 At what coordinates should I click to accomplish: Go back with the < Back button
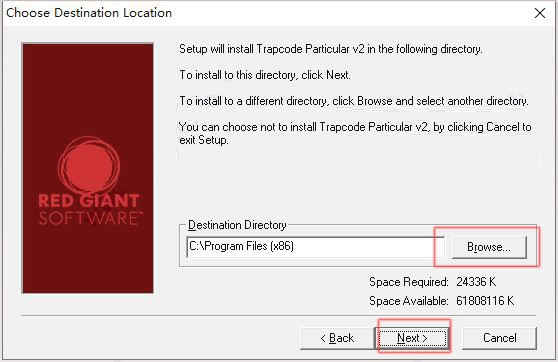click(337, 338)
